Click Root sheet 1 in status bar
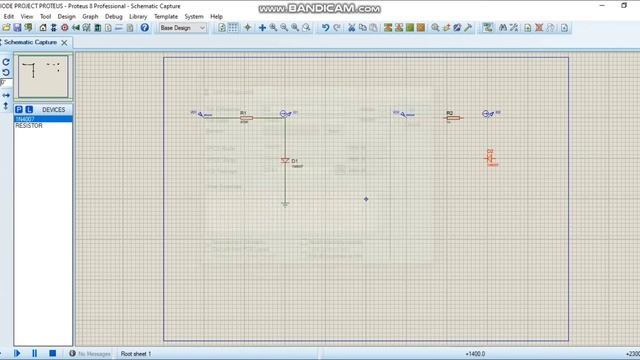Viewport: 640px width, 360px height. pos(136,354)
